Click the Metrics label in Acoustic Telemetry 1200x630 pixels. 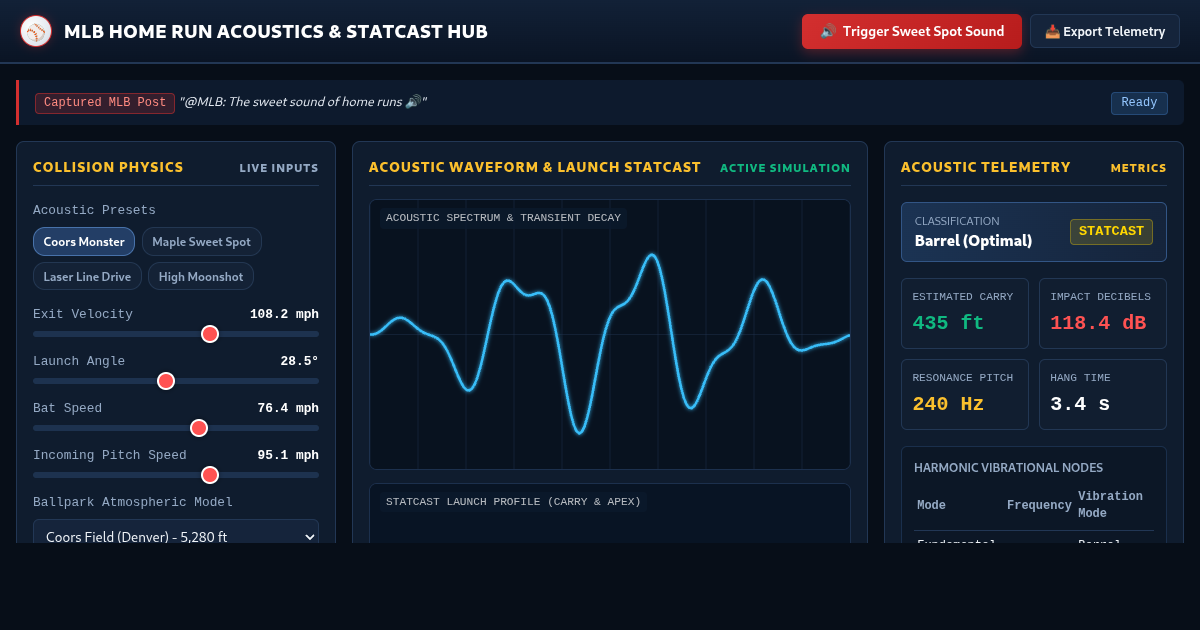tap(1139, 168)
